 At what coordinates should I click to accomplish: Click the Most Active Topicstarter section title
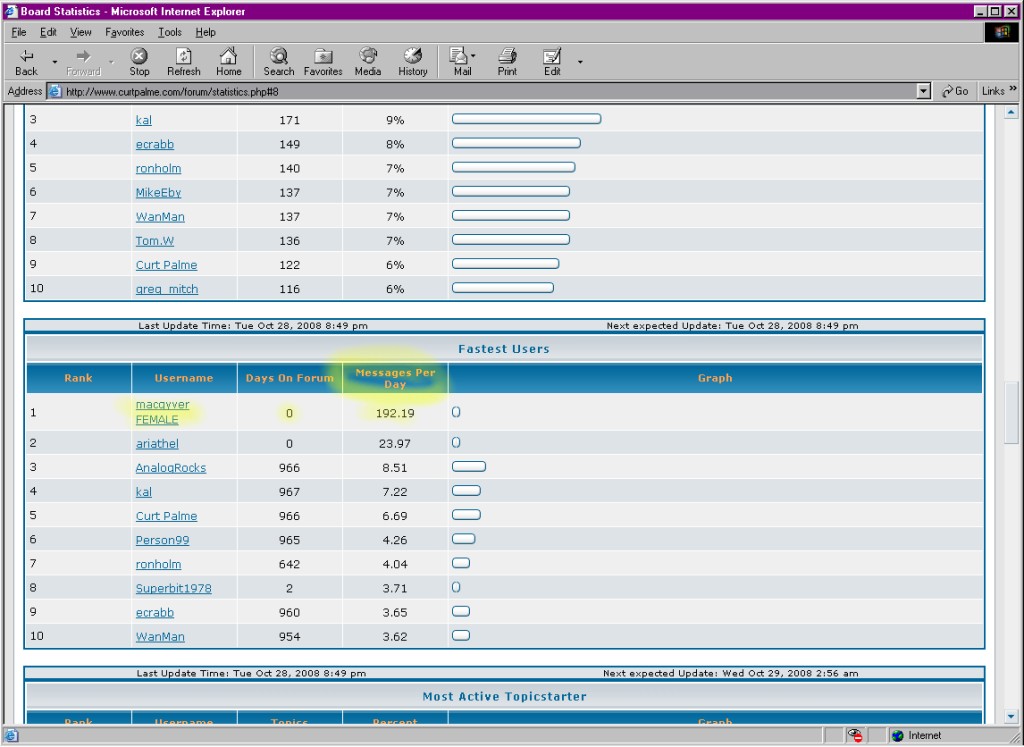(x=504, y=697)
